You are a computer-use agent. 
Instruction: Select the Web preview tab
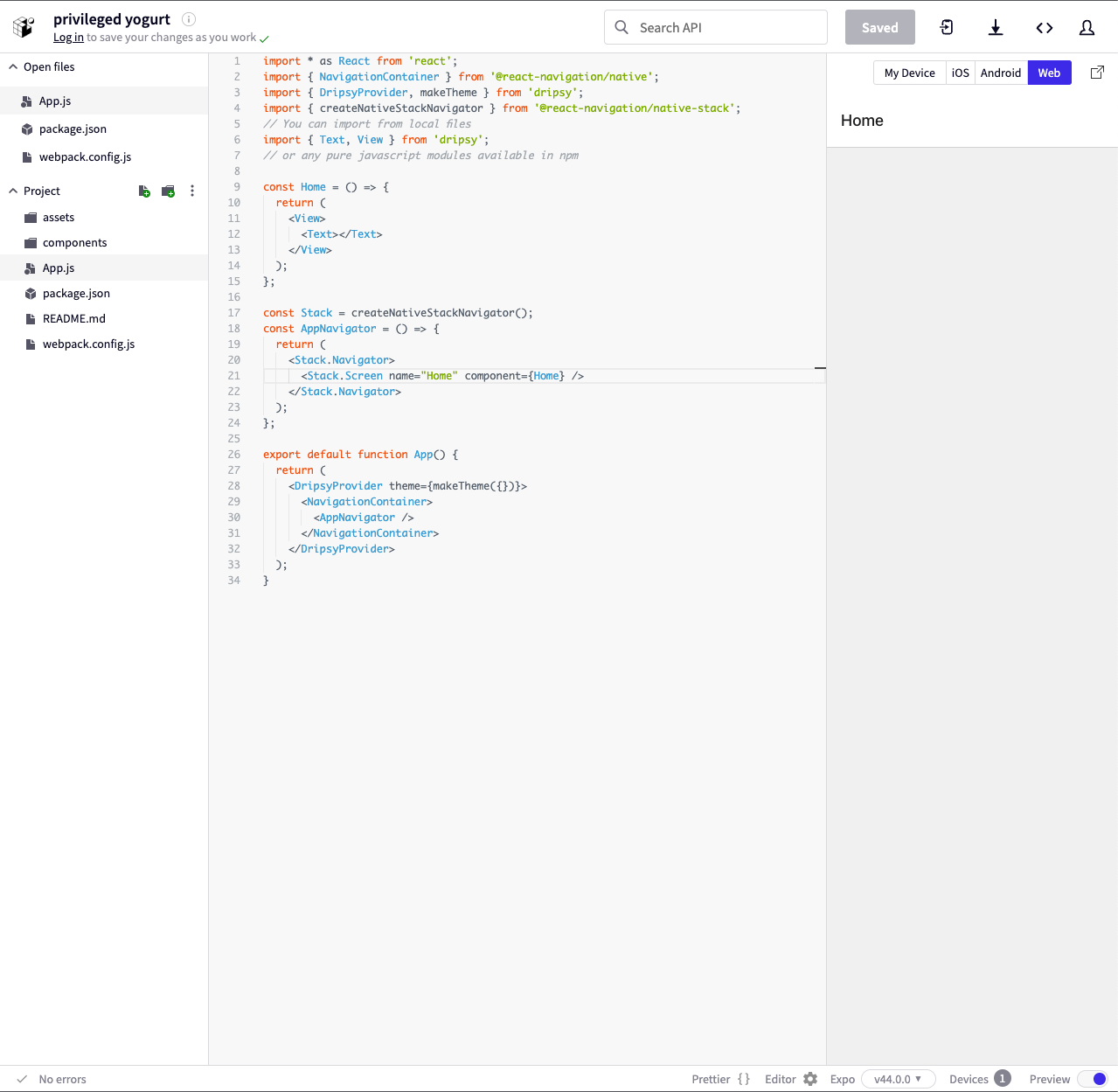1049,73
